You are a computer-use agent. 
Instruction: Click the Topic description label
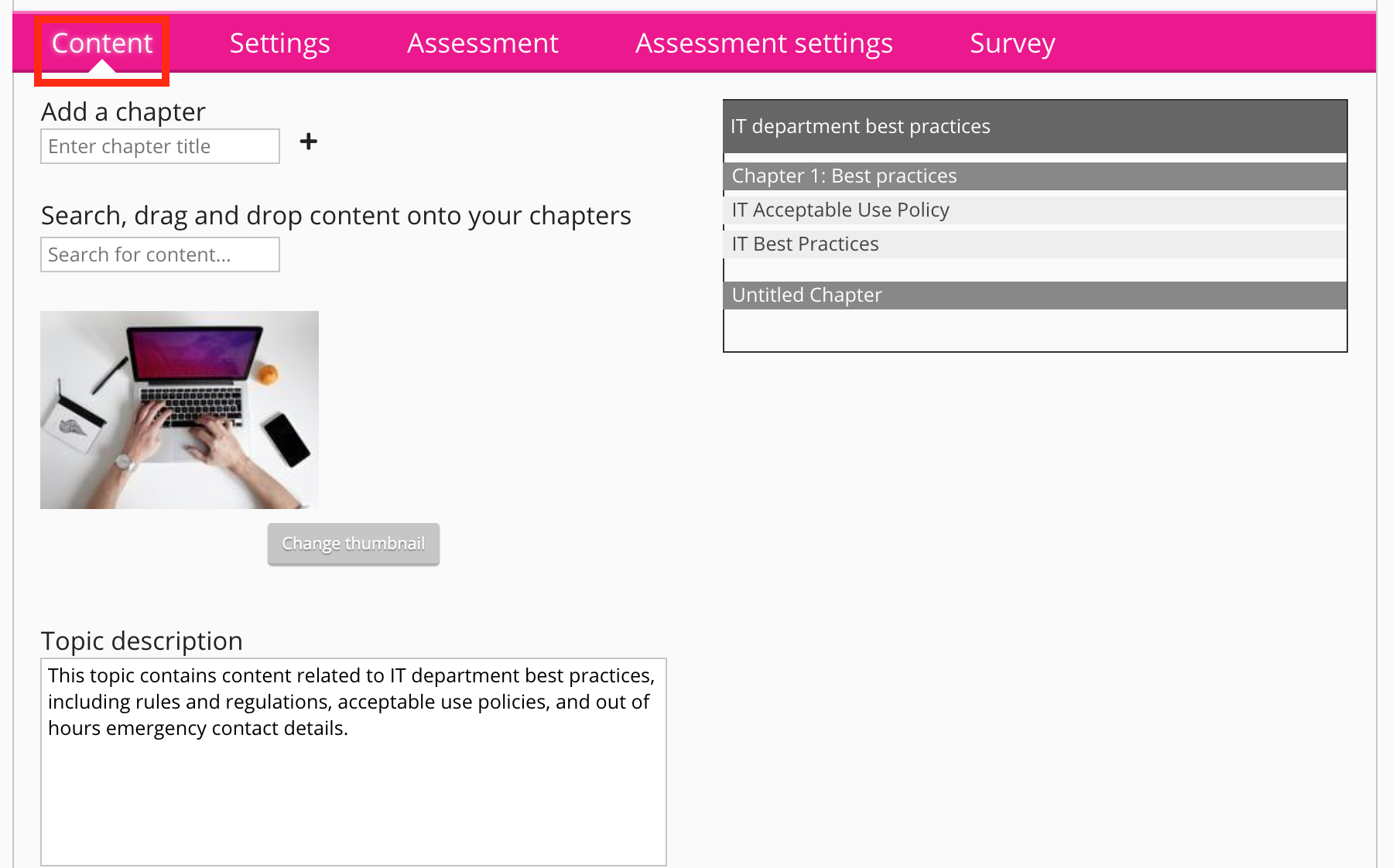click(x=142, y=641)
